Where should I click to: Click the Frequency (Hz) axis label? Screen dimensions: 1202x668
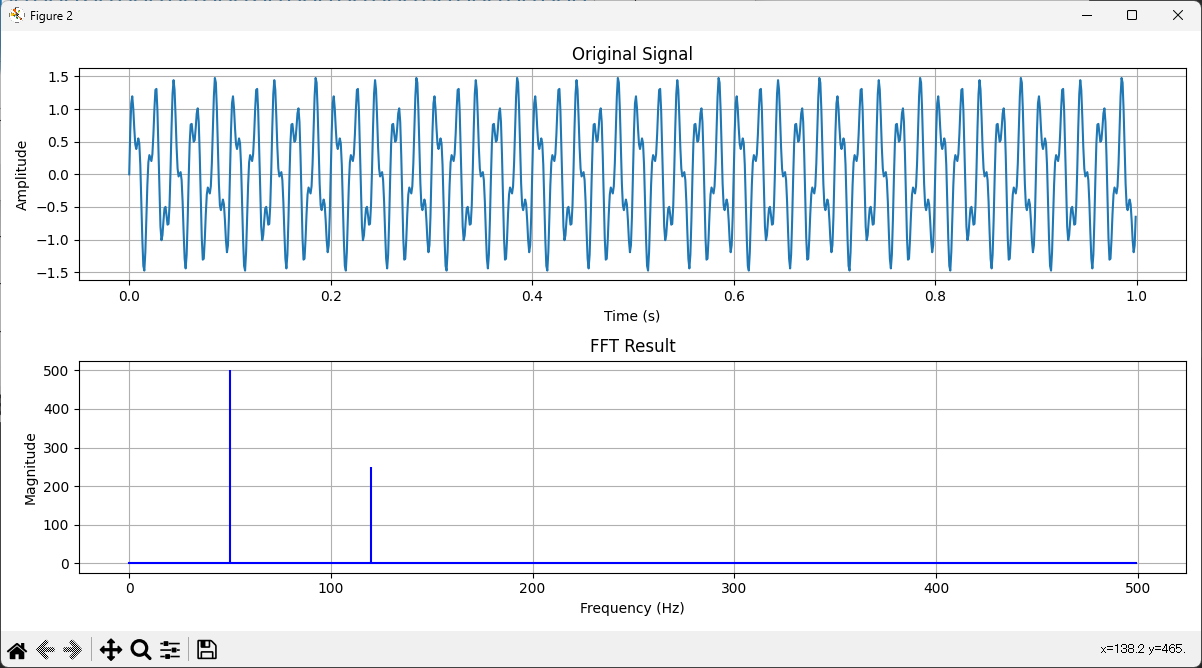click(632, 607)
